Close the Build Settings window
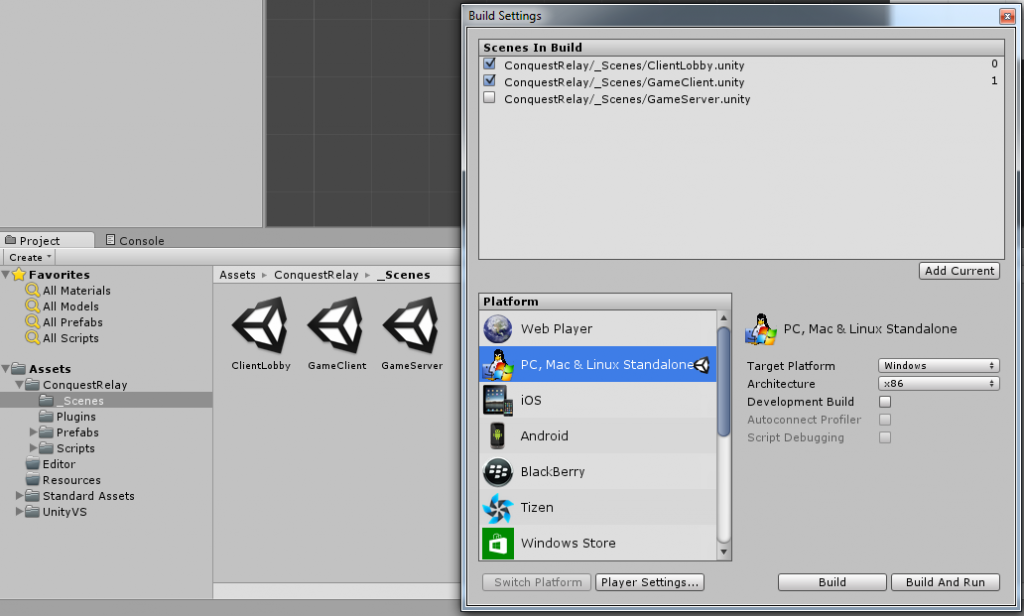 [1007, 16]
